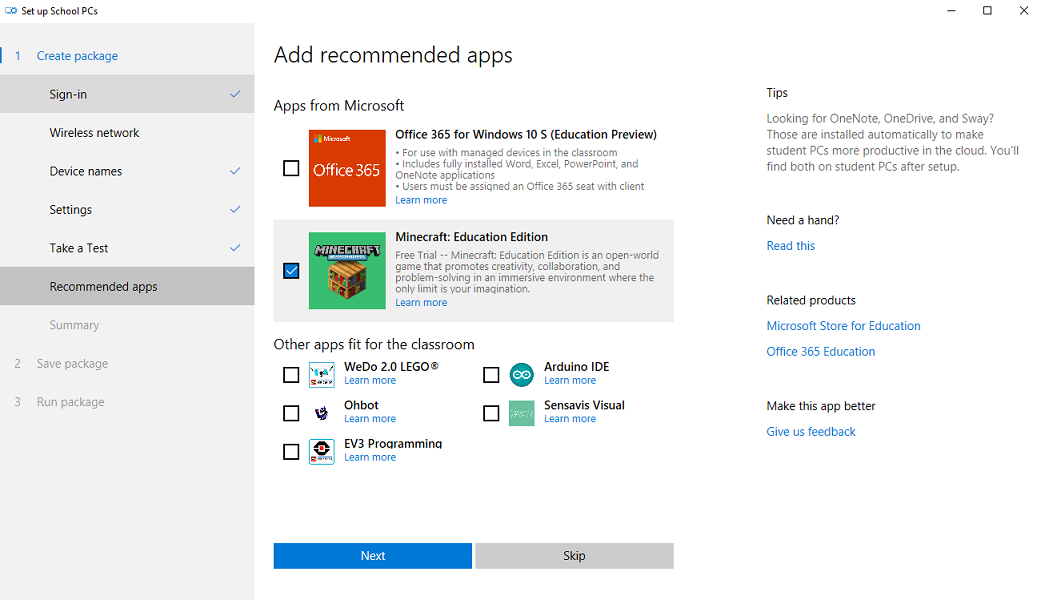Go to the Device names step
The image size is (1037, 600).
[x=86, y=171]
